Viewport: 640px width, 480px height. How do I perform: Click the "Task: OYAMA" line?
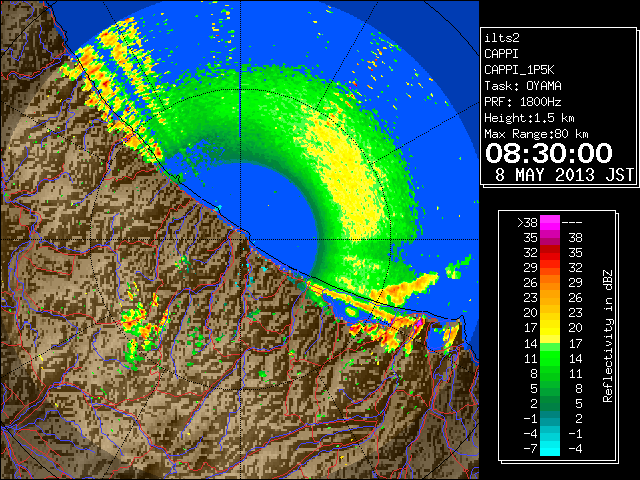523,86
